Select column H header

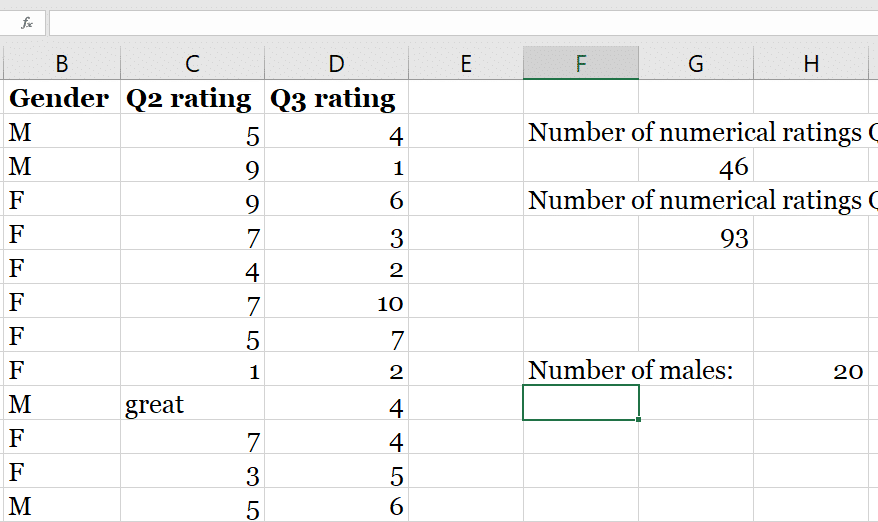(x=811, y=63)
